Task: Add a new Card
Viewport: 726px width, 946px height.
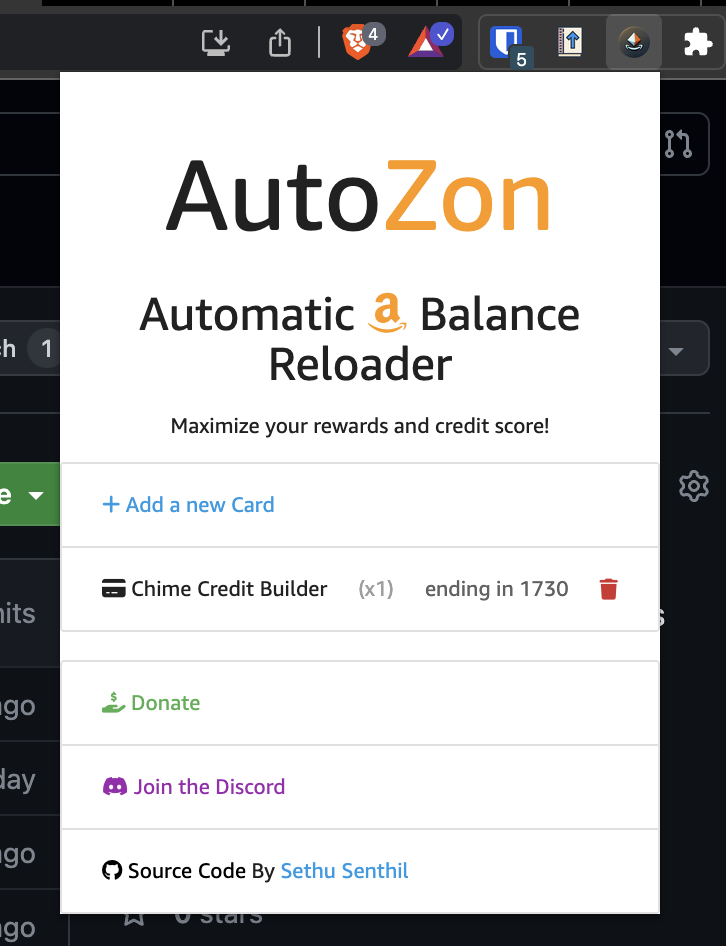Action: (x=188, y=504)
